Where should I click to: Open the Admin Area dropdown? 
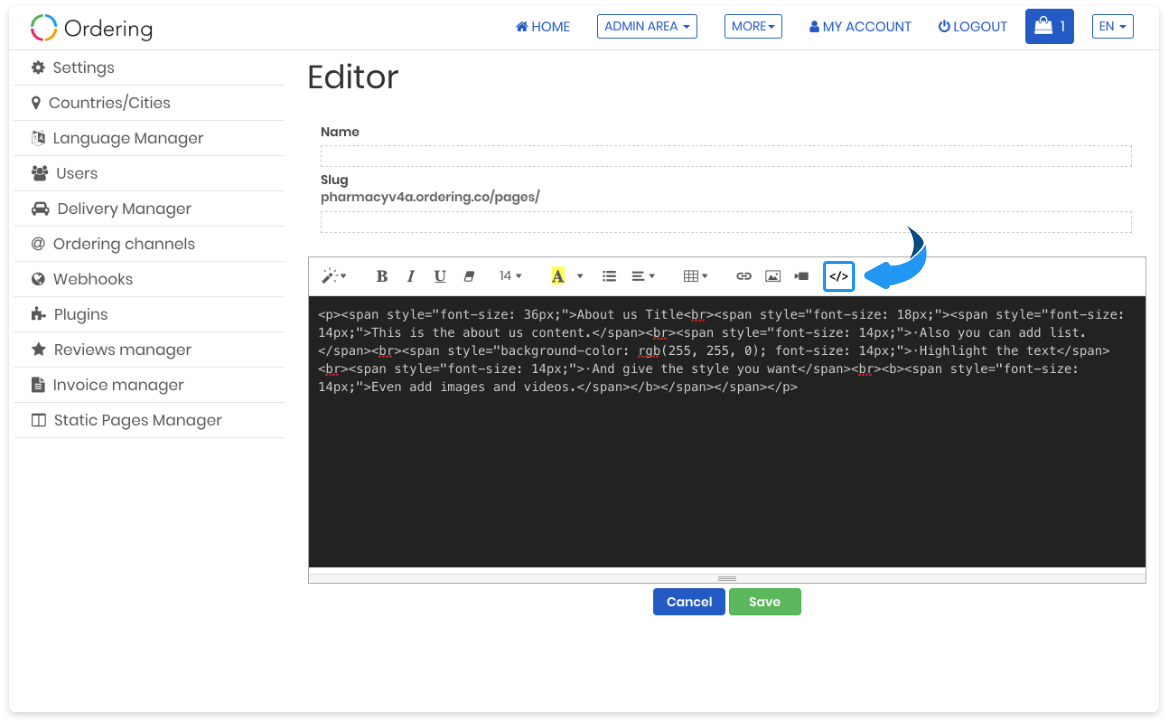tap(647, 27)
